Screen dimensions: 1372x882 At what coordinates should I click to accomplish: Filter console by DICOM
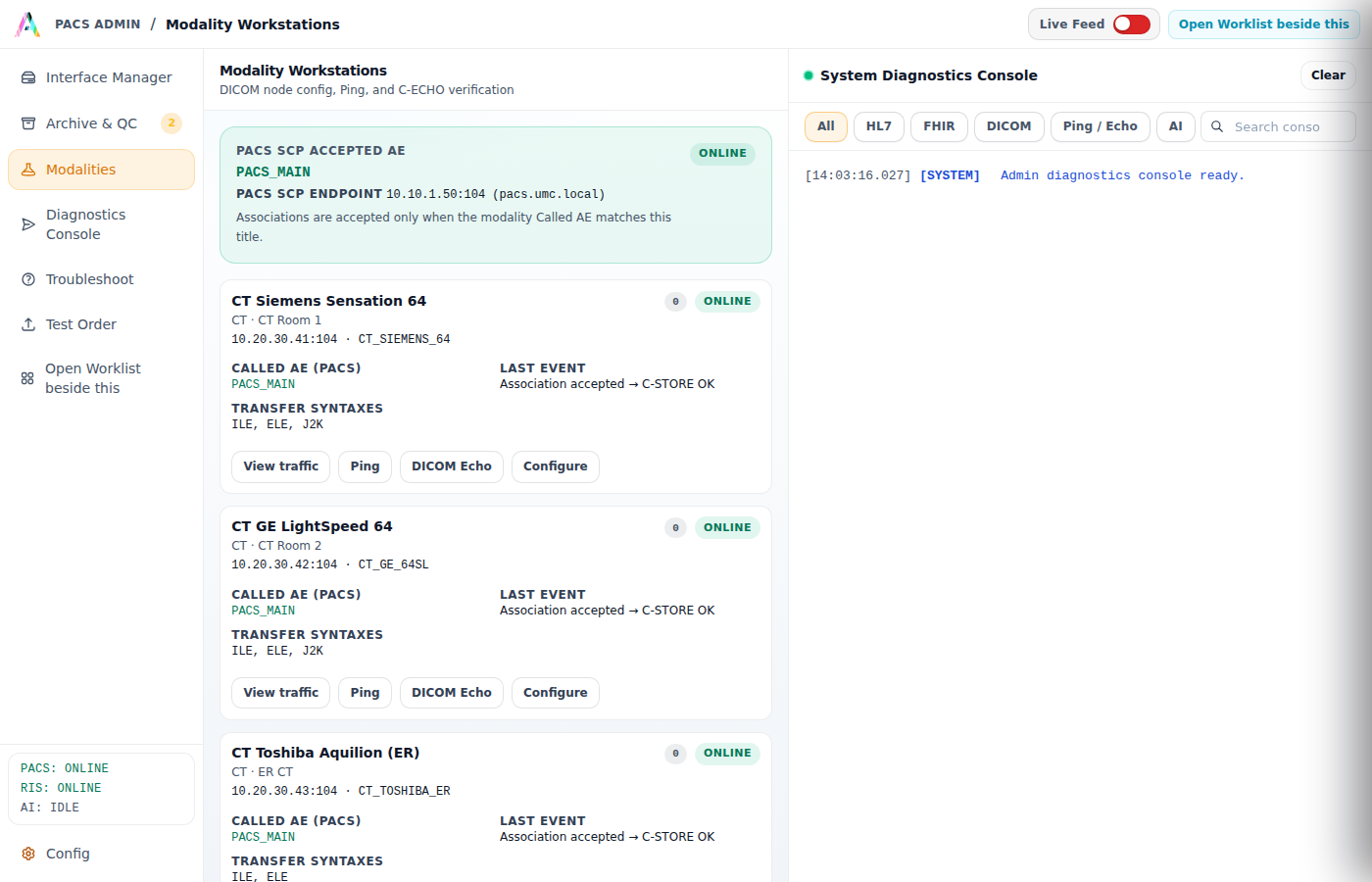point(1009,126)
